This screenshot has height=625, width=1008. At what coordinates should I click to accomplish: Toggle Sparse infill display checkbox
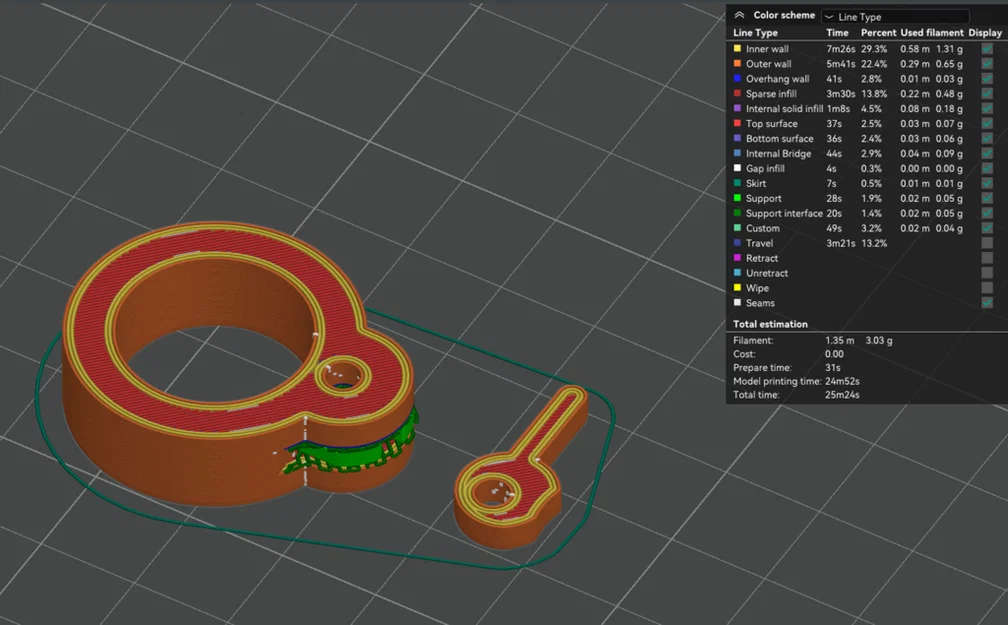[x=987, y=93]
